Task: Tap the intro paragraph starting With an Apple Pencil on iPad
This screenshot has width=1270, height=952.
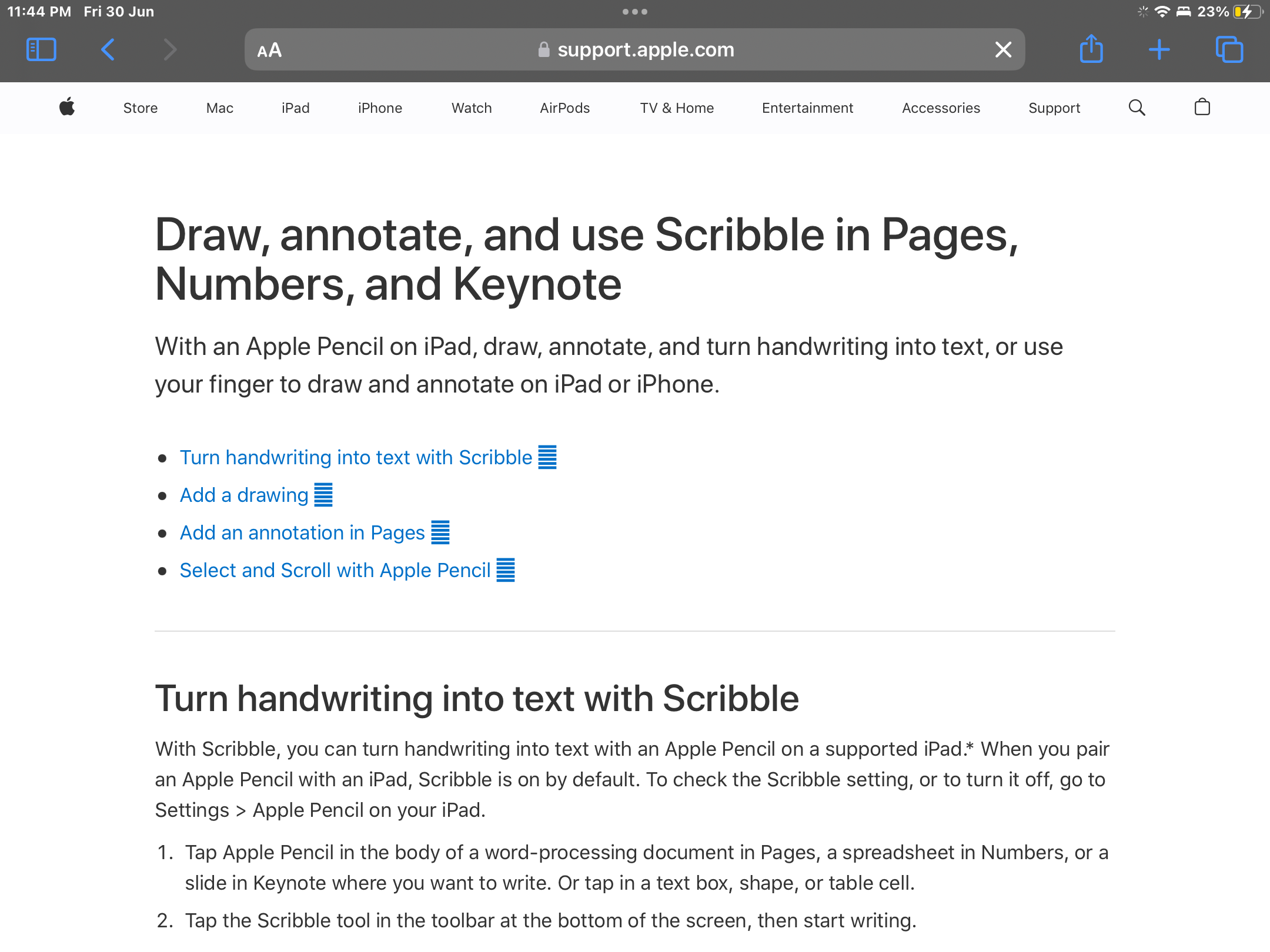Action: click(609, 366)
